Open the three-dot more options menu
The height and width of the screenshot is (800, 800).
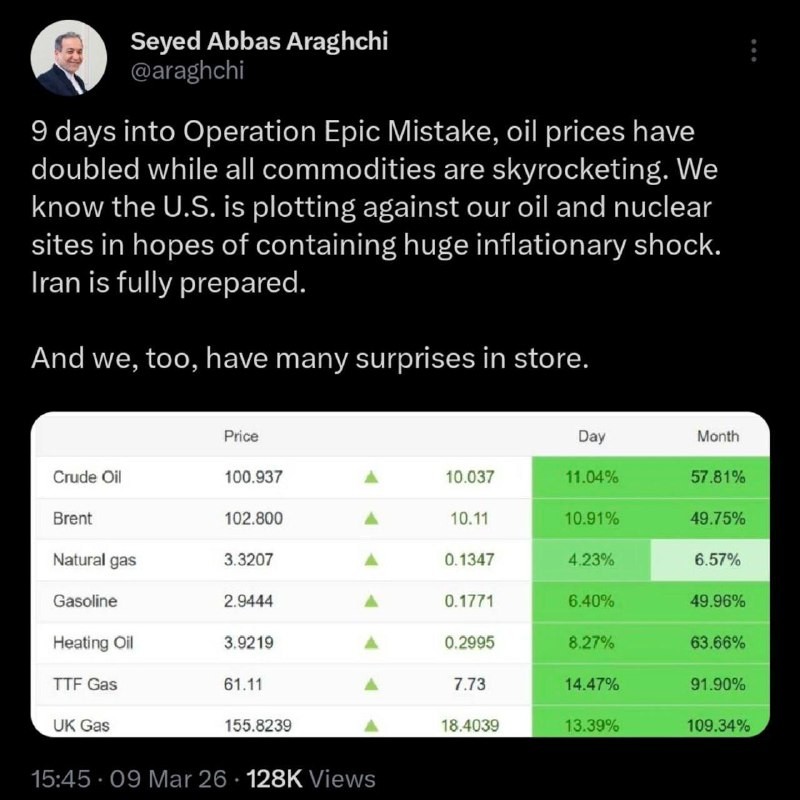[754, 50]
